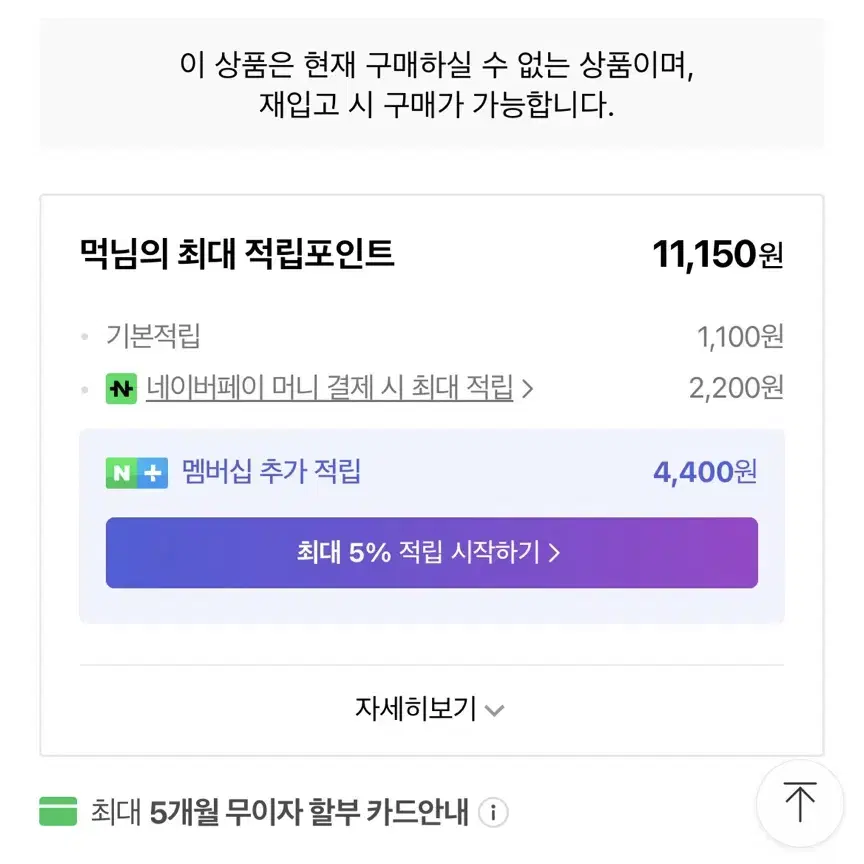Image resolution: width=864 pixels, height=864 pixels.
Task: Open the card installment info icon
Action: point(493,812)
